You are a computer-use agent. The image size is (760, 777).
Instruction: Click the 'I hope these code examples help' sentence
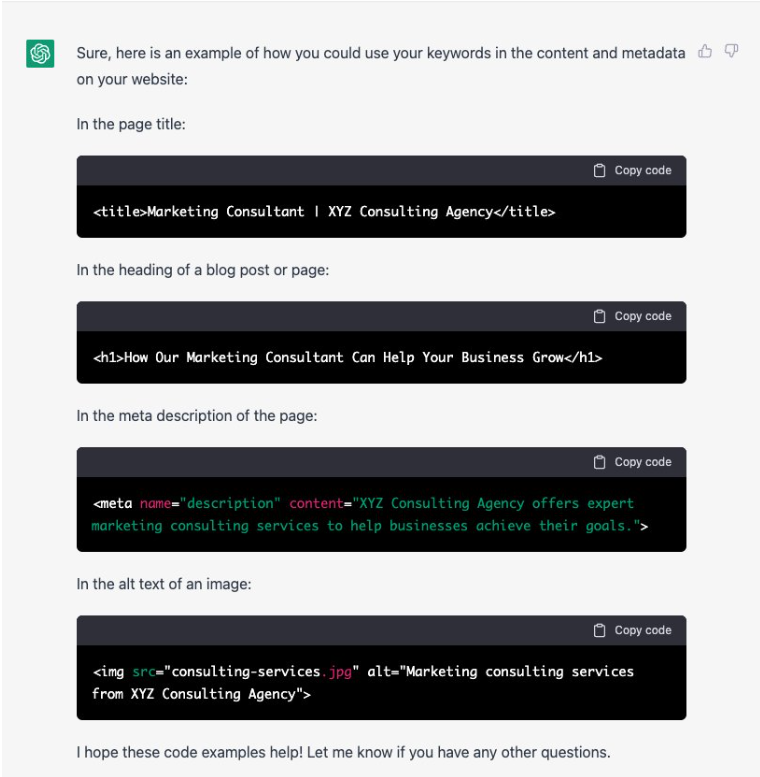(343, 752)
